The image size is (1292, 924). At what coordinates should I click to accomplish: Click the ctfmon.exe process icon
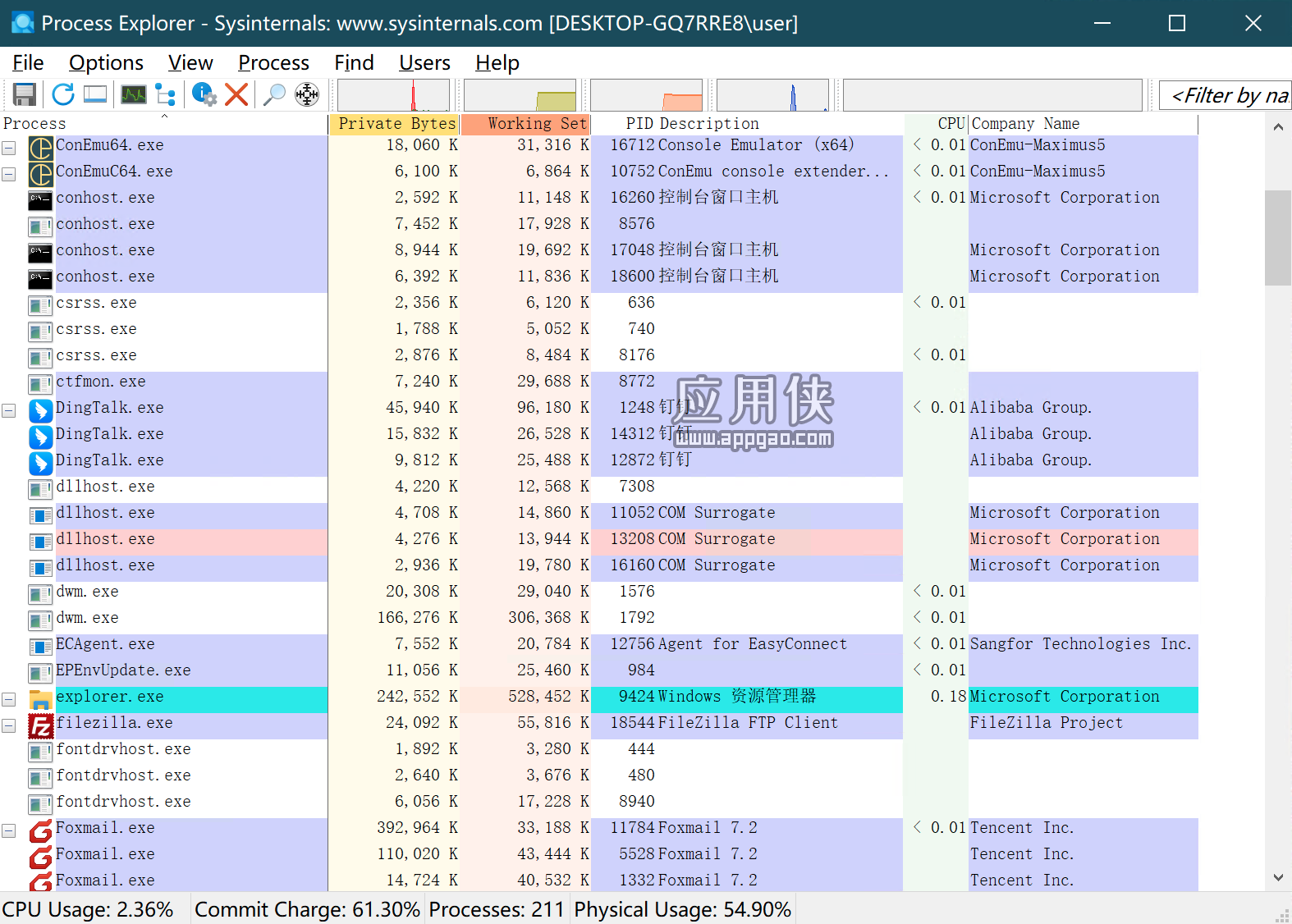(40, 385)
